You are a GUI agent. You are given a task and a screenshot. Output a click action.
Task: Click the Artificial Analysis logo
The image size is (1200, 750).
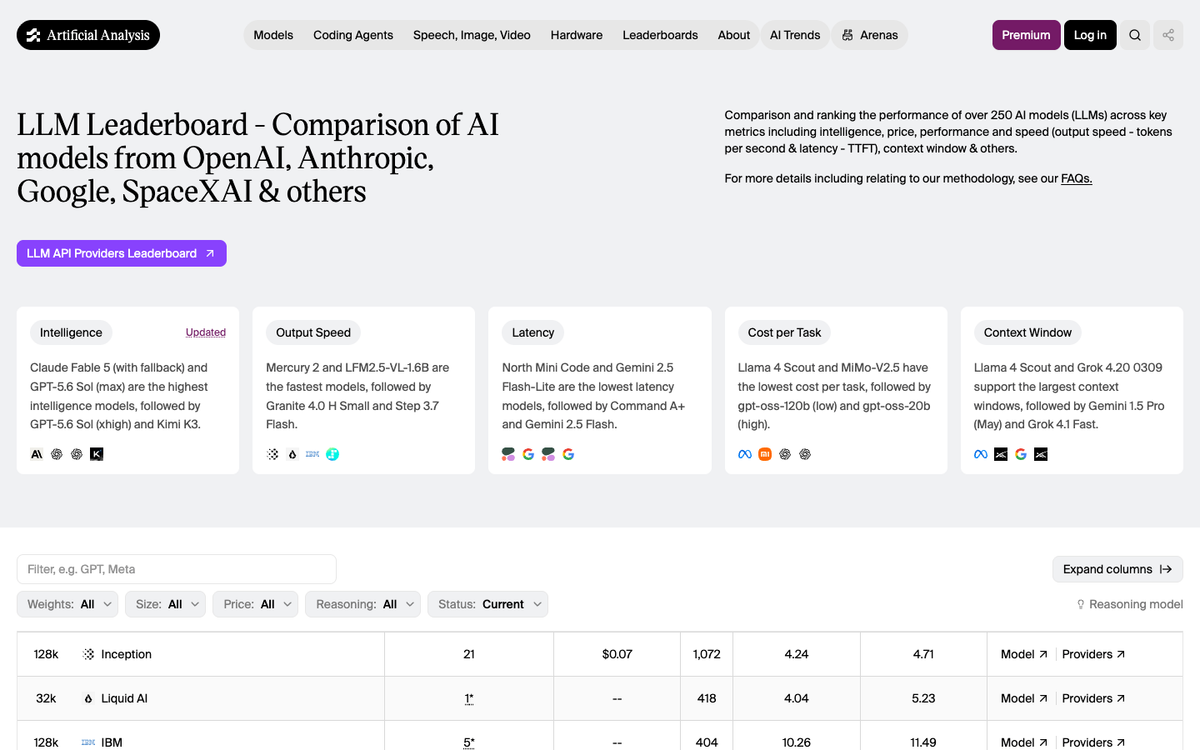[88, 35]
